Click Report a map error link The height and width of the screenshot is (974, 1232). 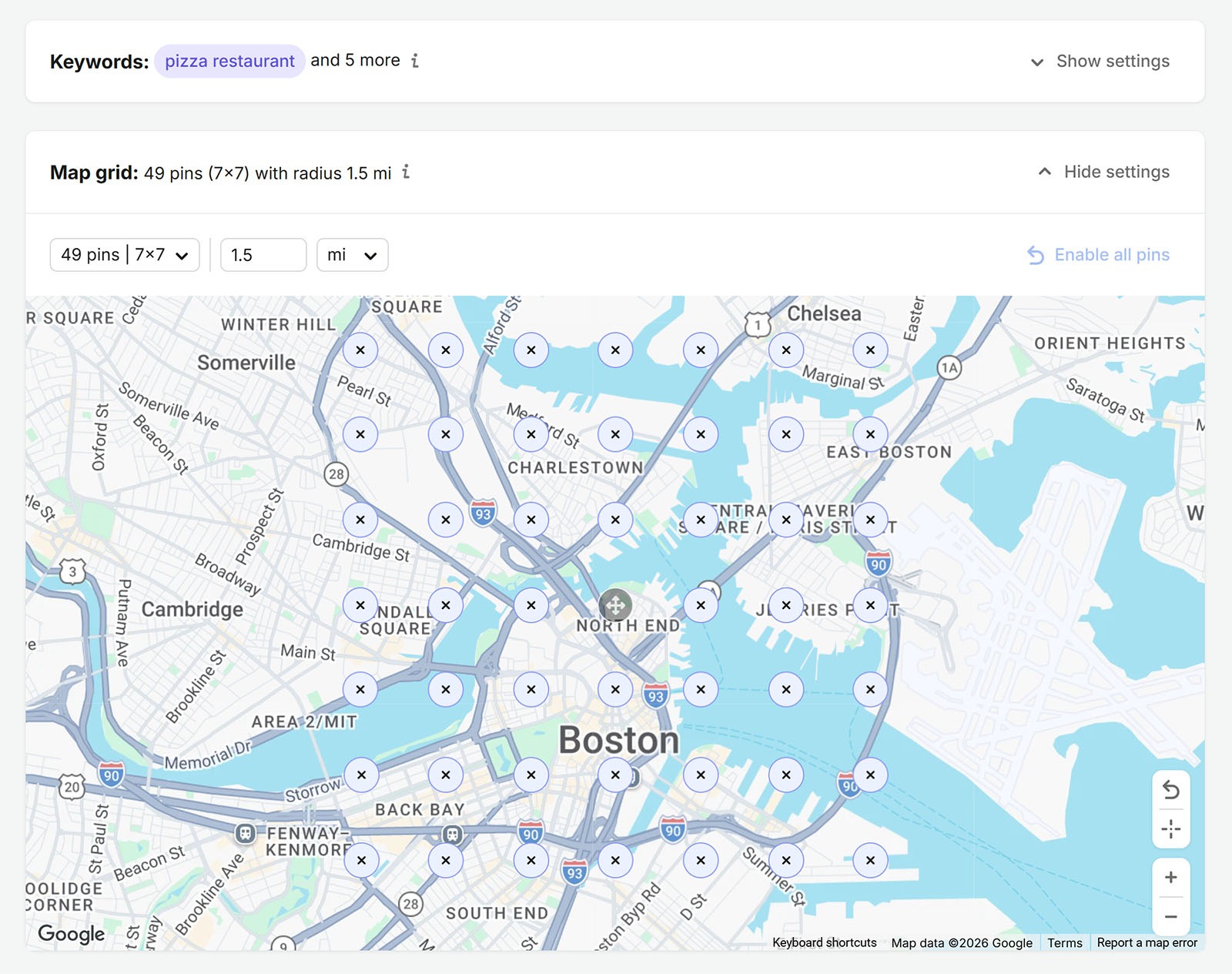point(1147,942)
